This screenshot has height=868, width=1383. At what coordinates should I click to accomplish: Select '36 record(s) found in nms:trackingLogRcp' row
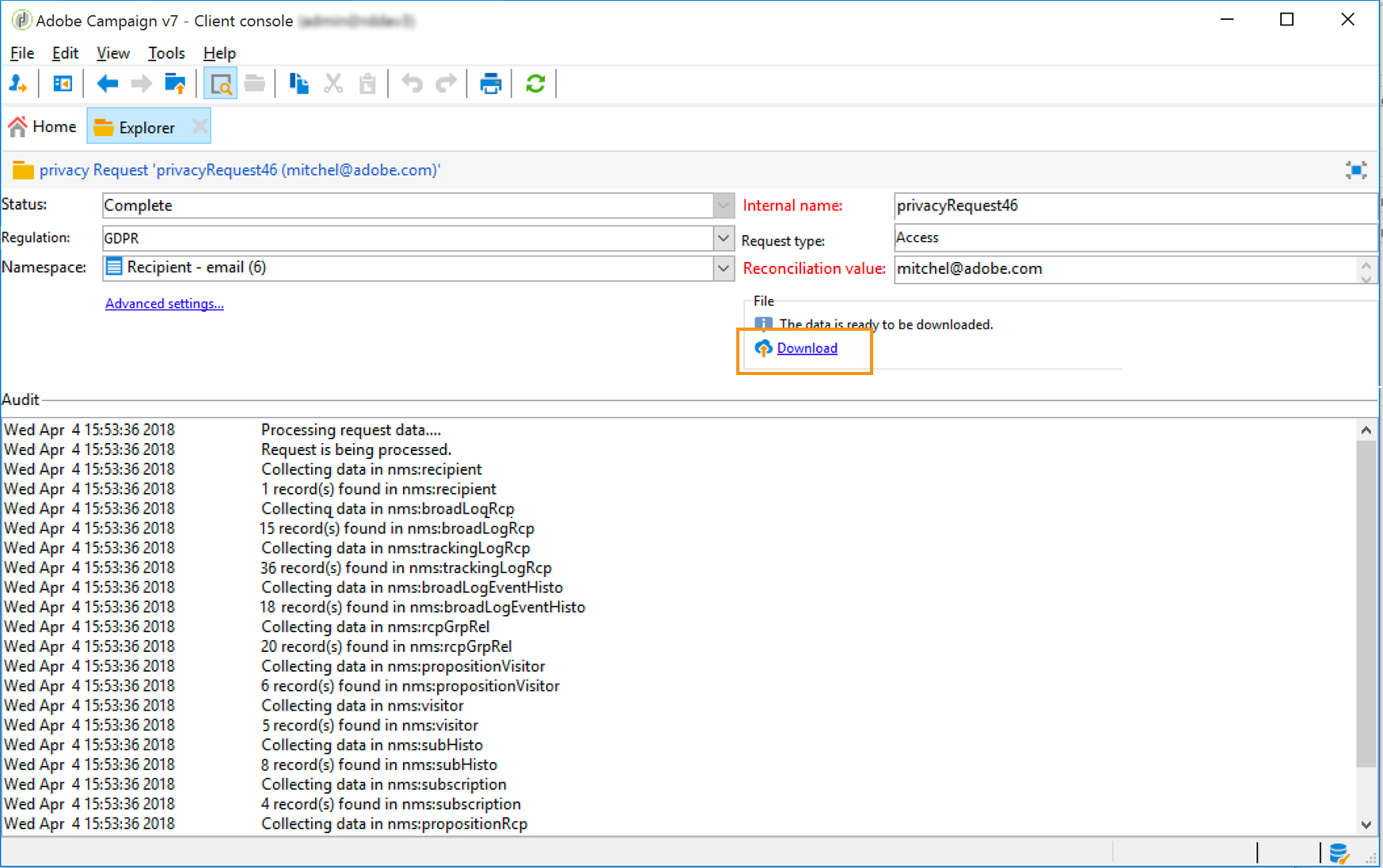[678, 567]
